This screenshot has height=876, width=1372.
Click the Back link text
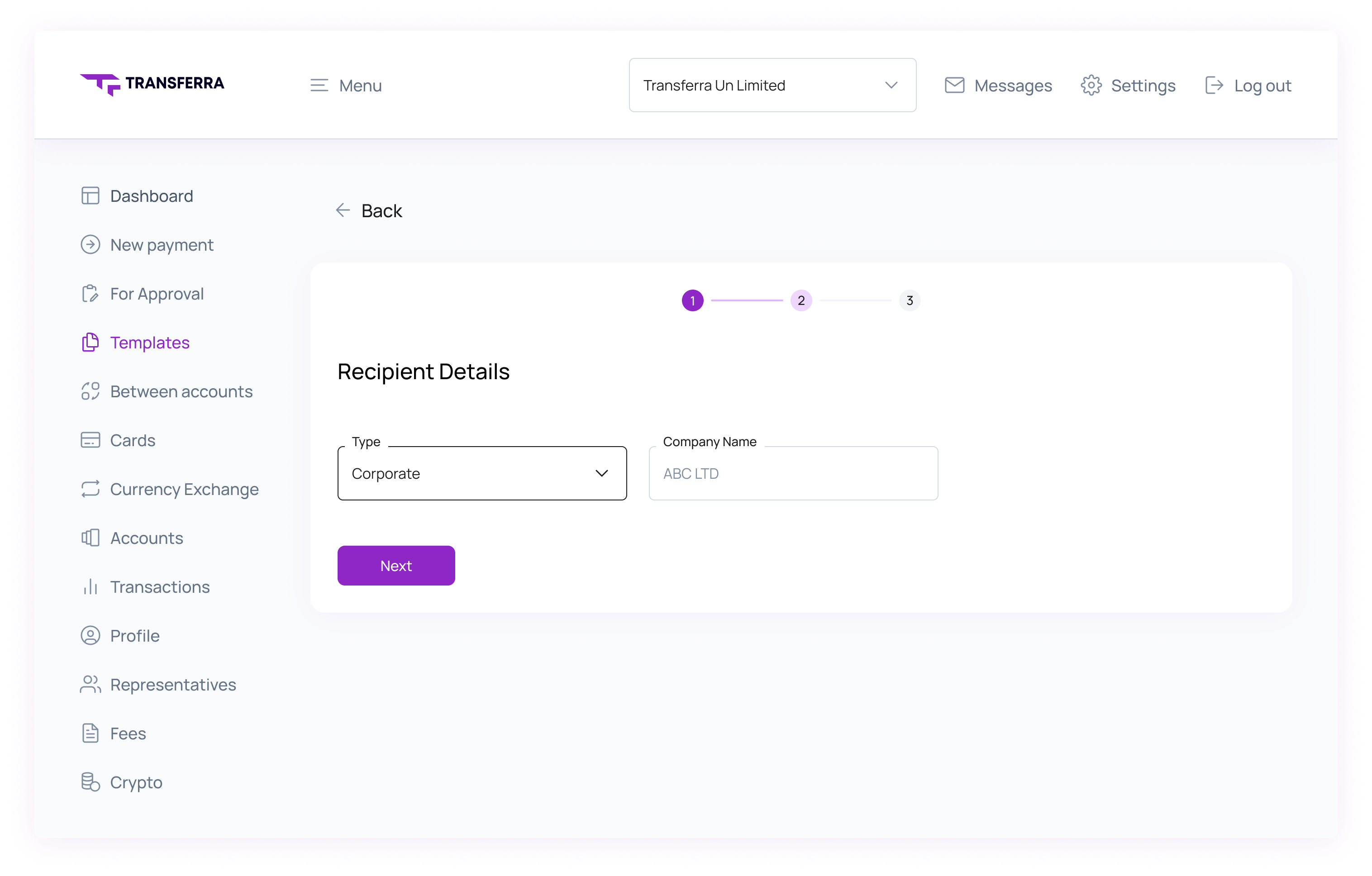coord(382,211)
